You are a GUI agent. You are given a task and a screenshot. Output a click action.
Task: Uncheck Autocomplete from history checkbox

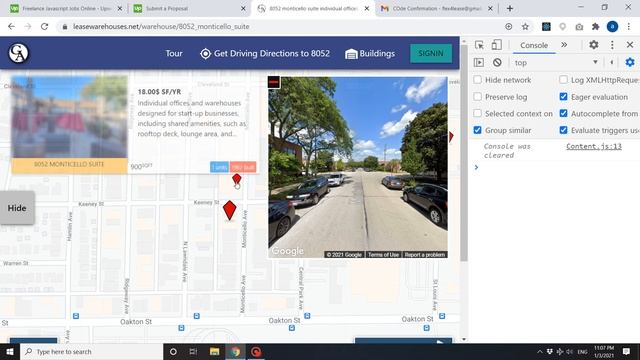pyautogui.click(x=563, y=113)
